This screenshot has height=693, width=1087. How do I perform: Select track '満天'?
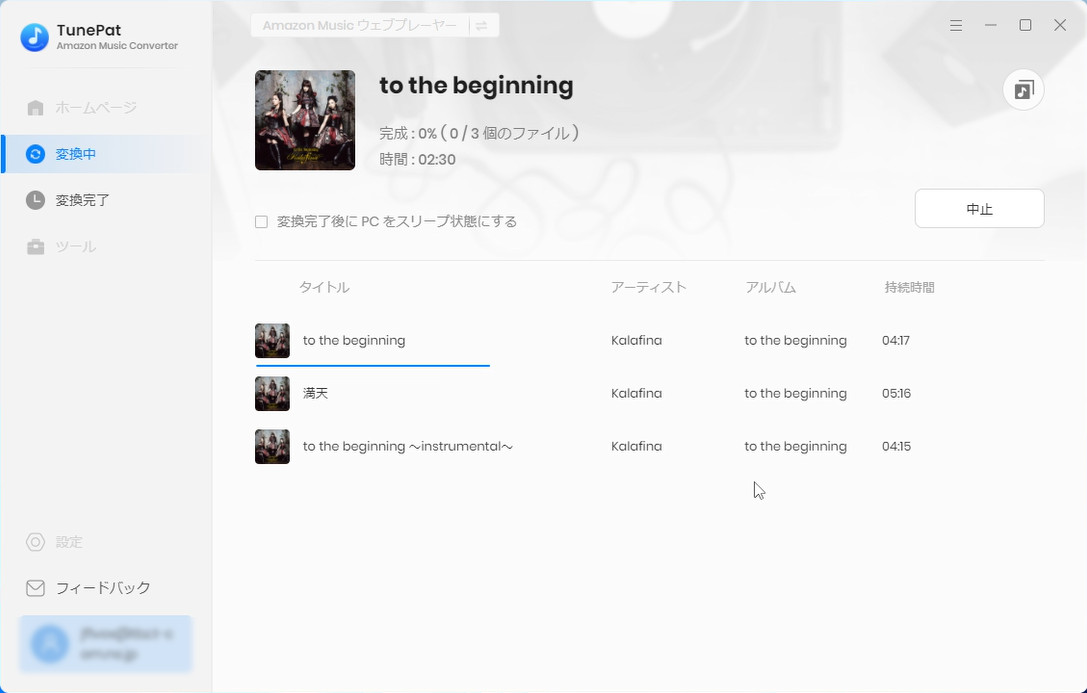pos(315,394)
